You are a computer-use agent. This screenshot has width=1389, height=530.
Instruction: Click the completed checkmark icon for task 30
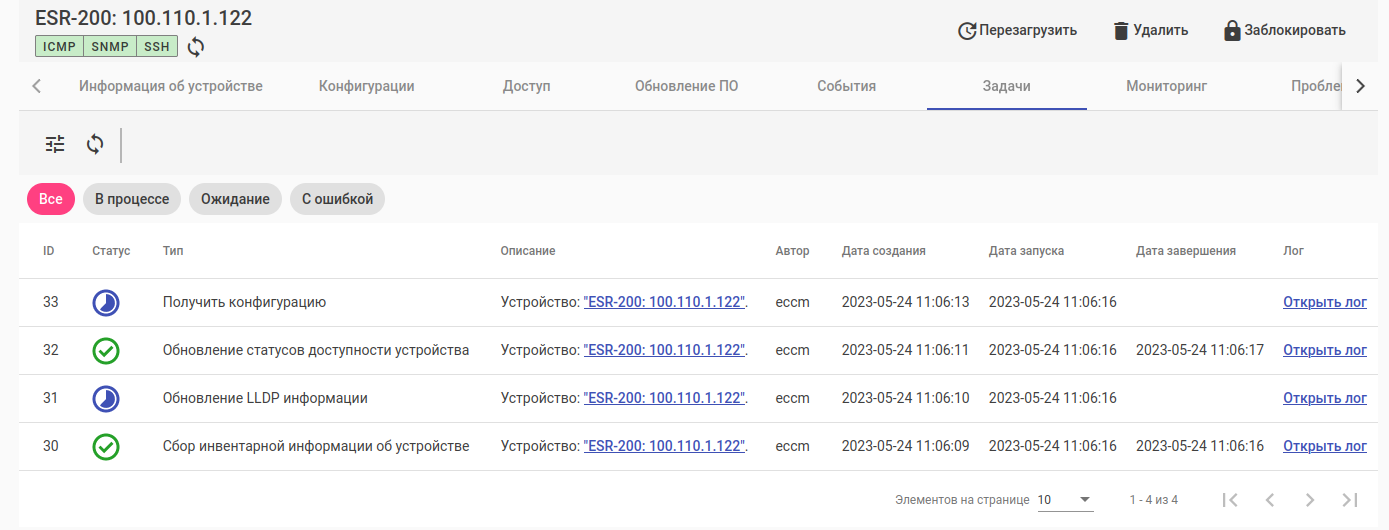click(106, 447)
